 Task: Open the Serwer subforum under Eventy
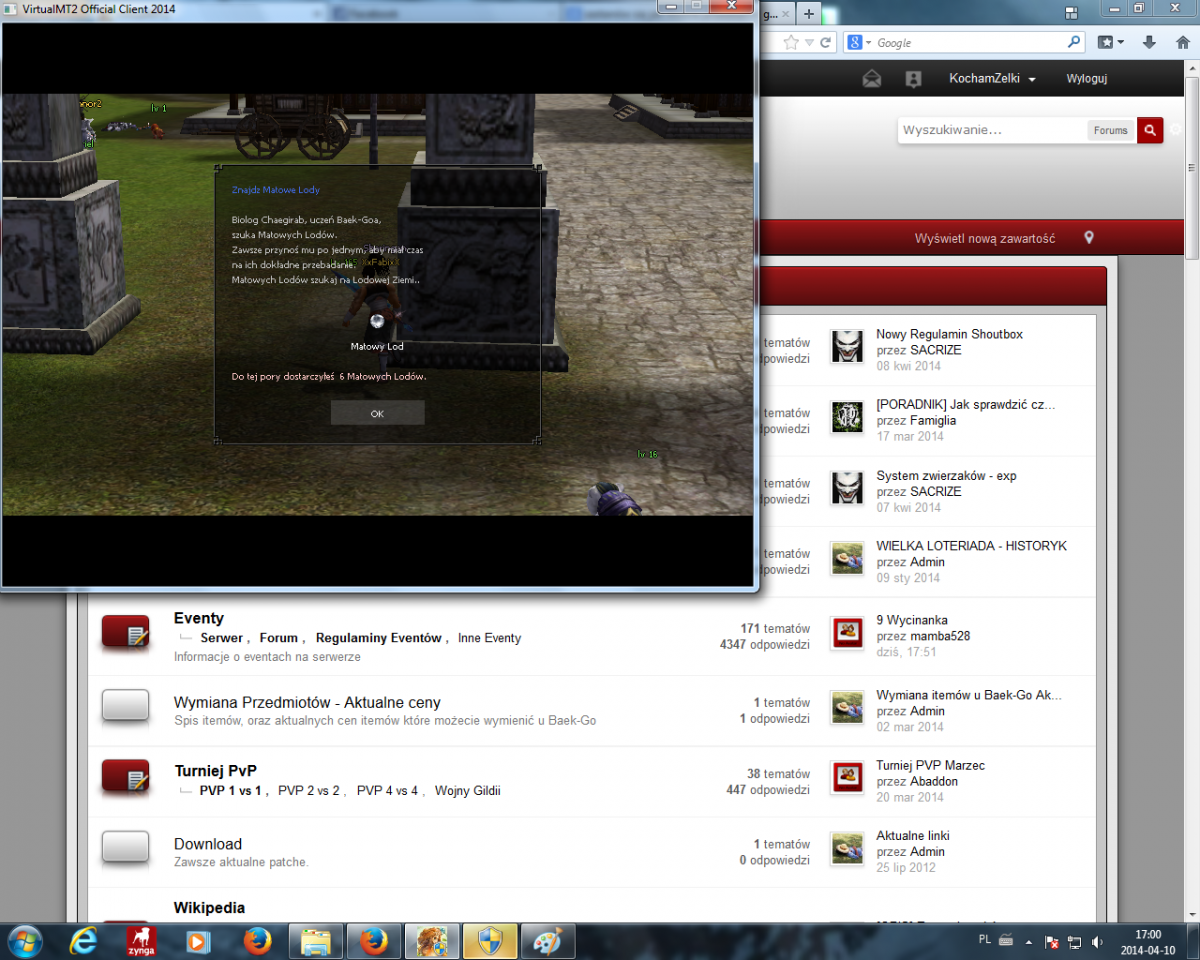coord(221,638)
